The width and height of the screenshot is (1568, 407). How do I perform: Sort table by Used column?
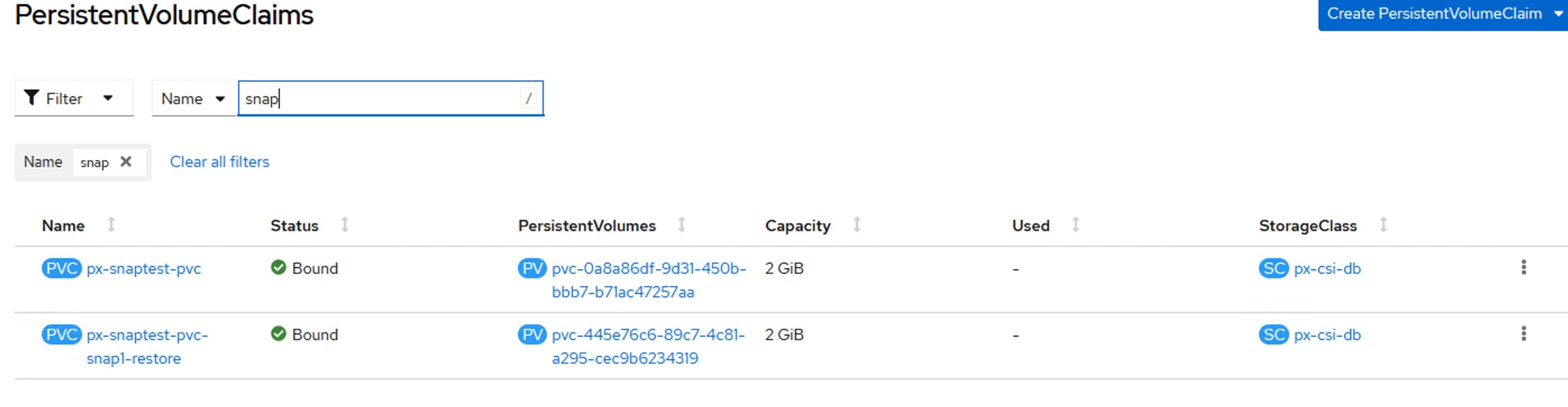1075,225
